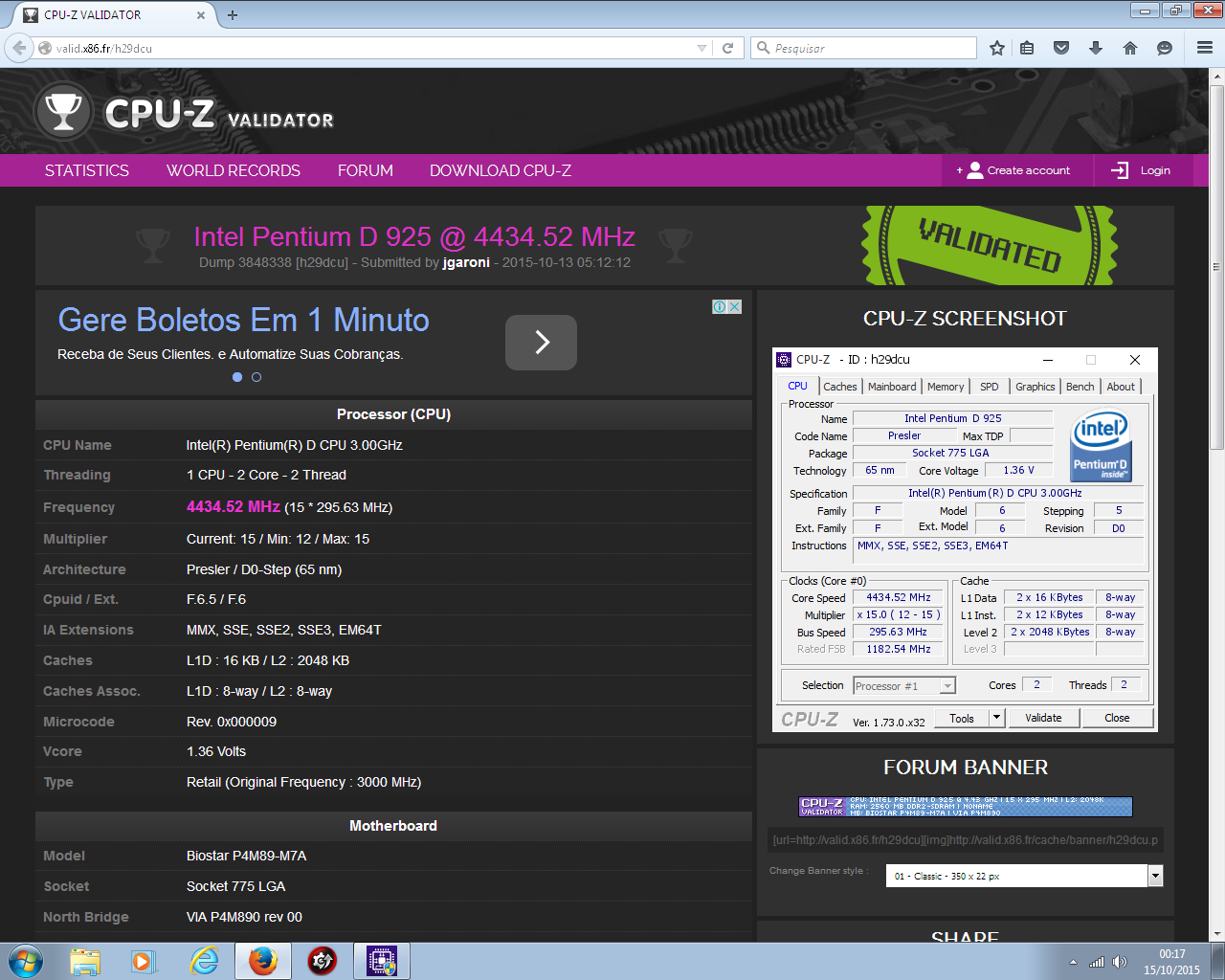1225x980 pixels.
Task: Click the network signal tray icon
Action: click(x=1097, y=962)
